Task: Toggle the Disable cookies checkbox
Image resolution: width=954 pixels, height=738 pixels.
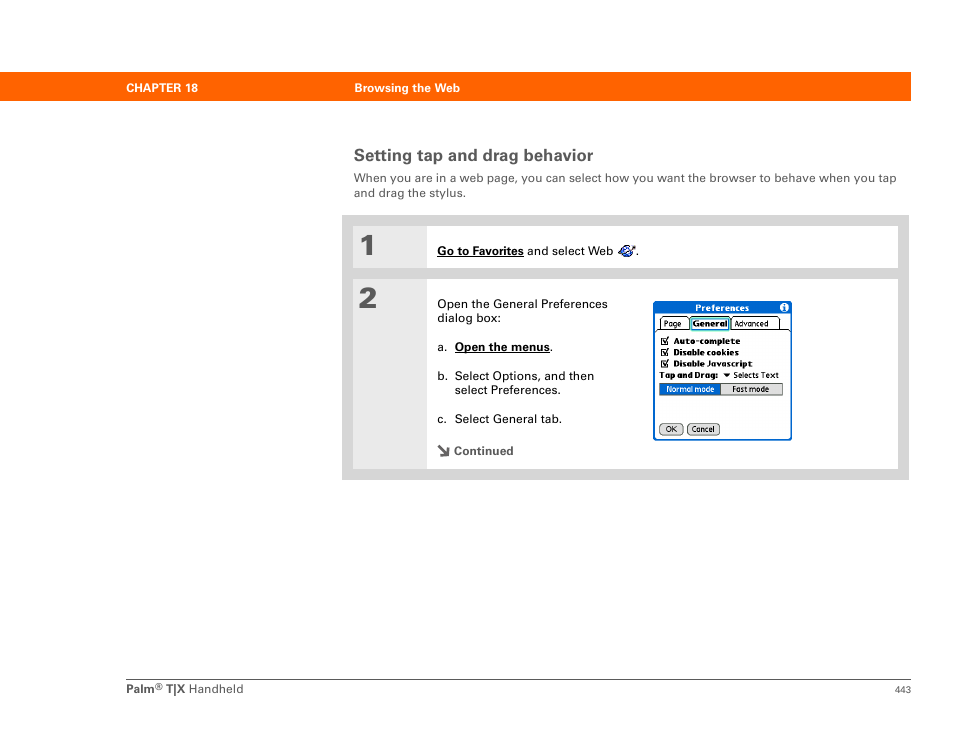Action: click(664, 352)
